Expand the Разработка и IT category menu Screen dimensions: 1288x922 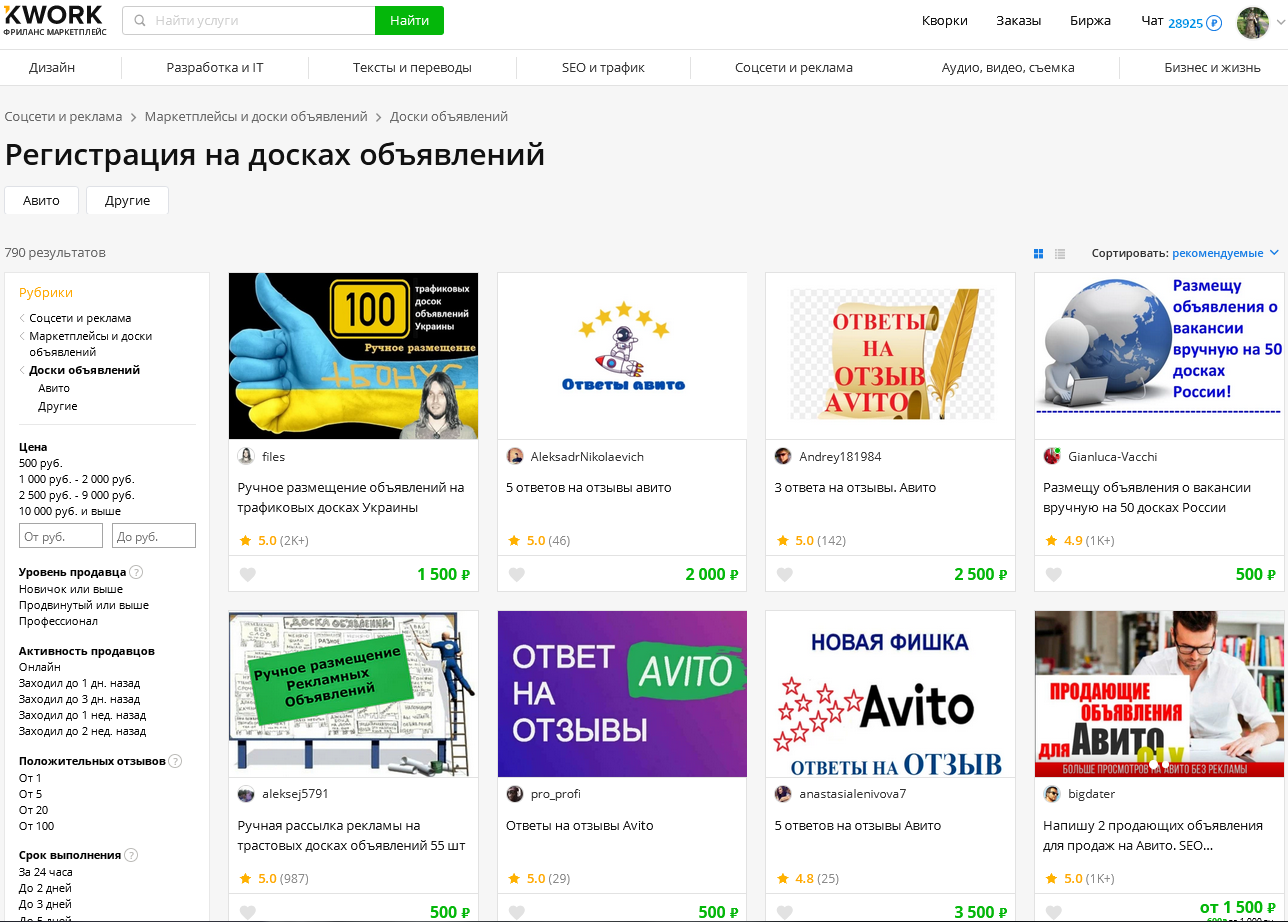pyautogui.click(x=214, y=68)
